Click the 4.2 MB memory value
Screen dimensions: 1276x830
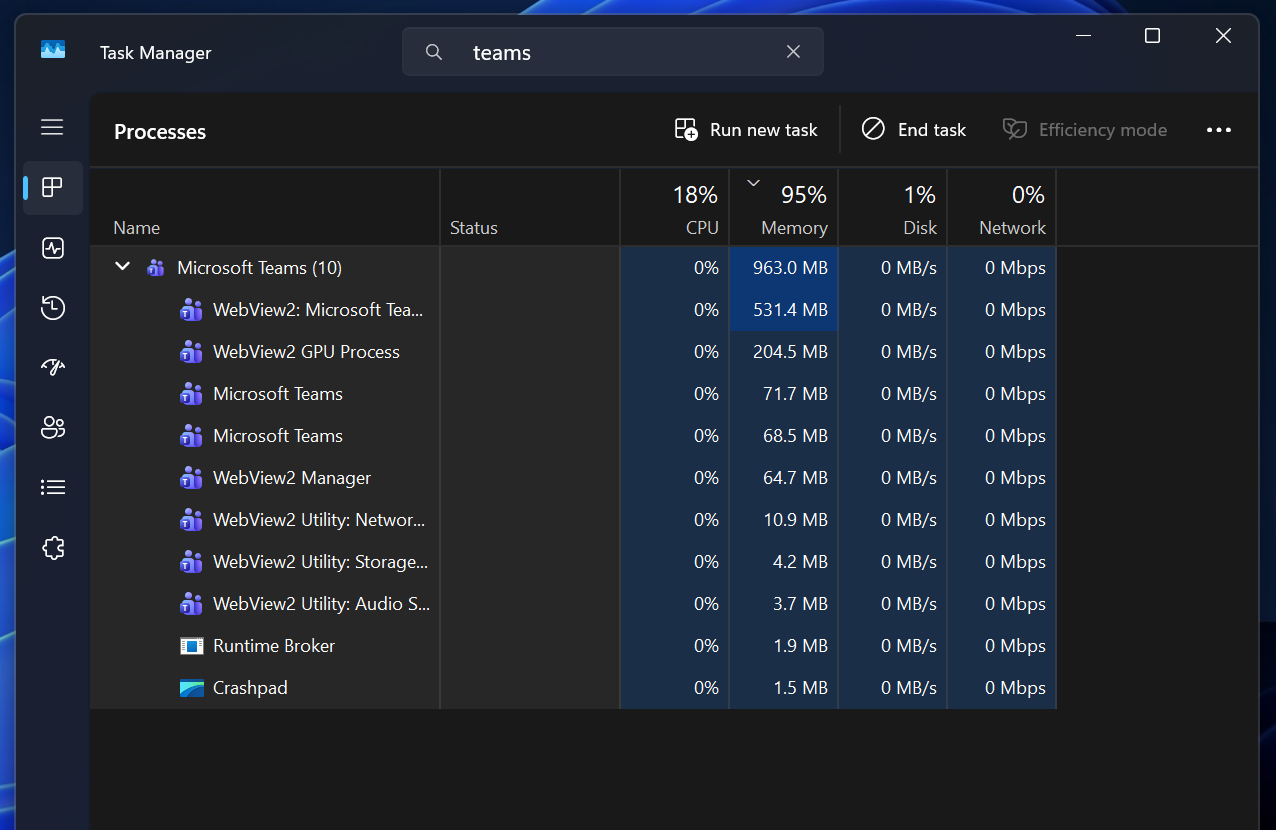click(801, 562)
